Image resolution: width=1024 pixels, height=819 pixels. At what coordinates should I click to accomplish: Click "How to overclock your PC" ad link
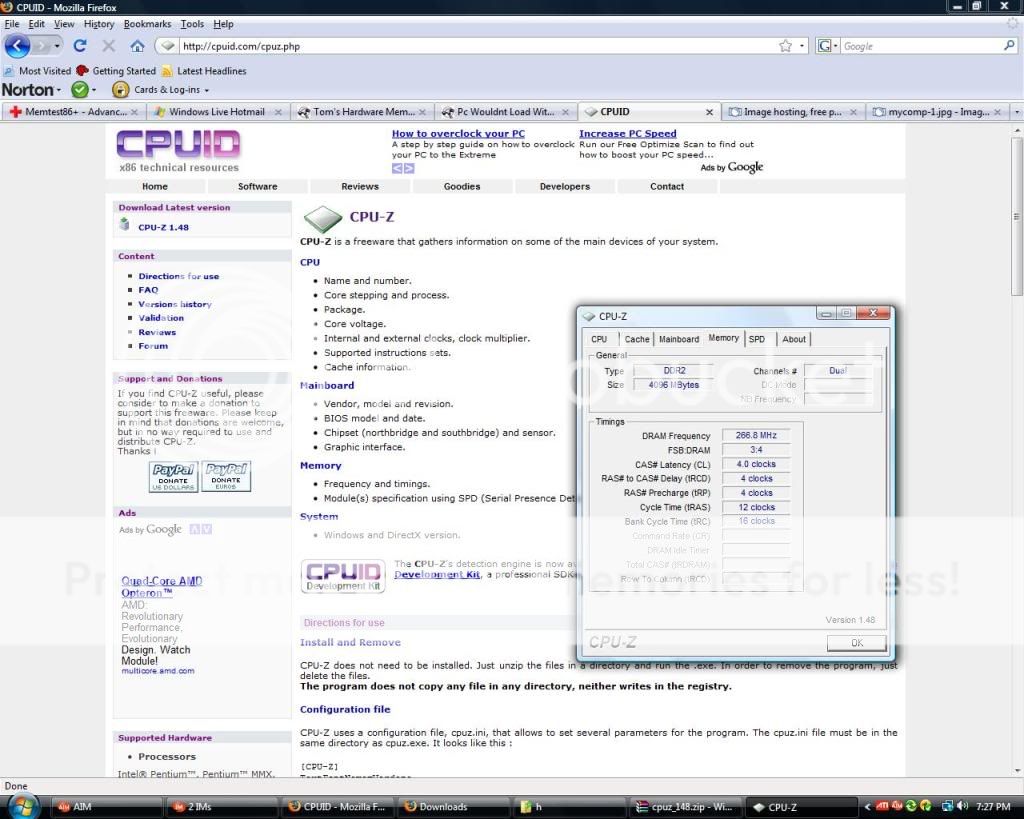[x=458, y=133]
